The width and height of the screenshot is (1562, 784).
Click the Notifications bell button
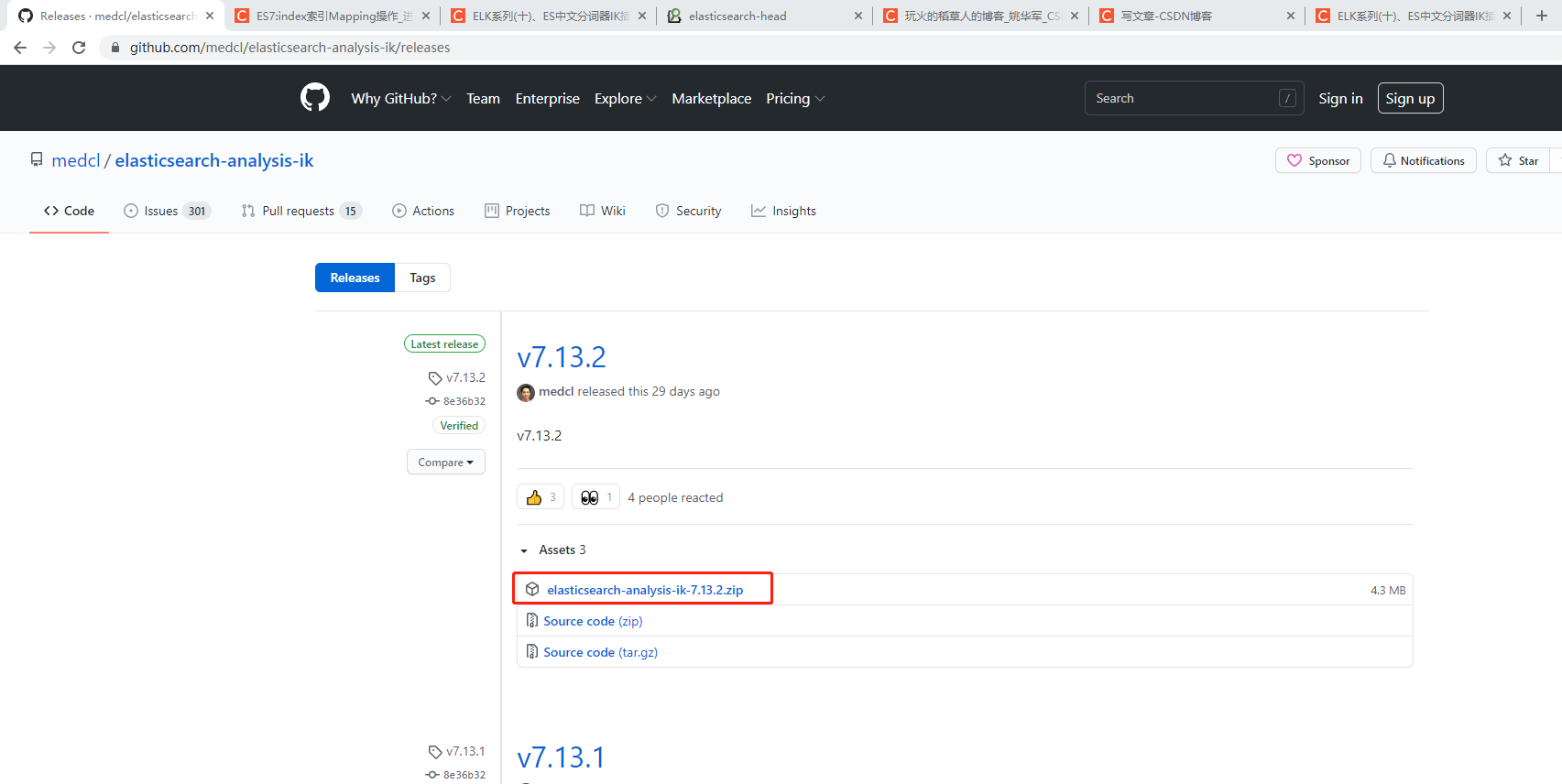(x=1423, y=160)
